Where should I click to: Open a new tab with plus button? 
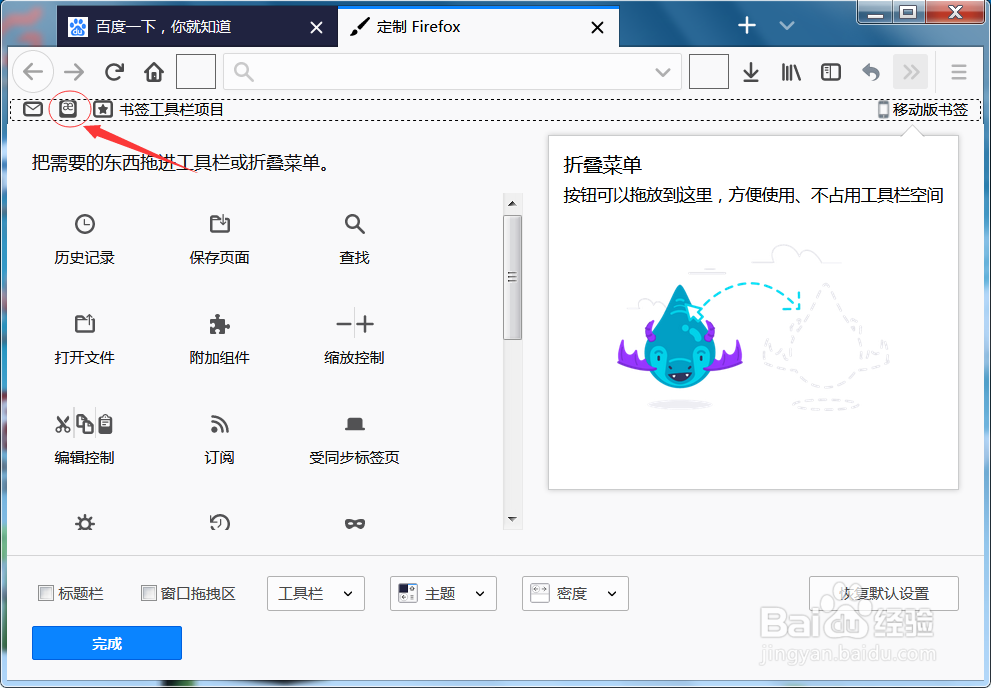tap(747, 26)
